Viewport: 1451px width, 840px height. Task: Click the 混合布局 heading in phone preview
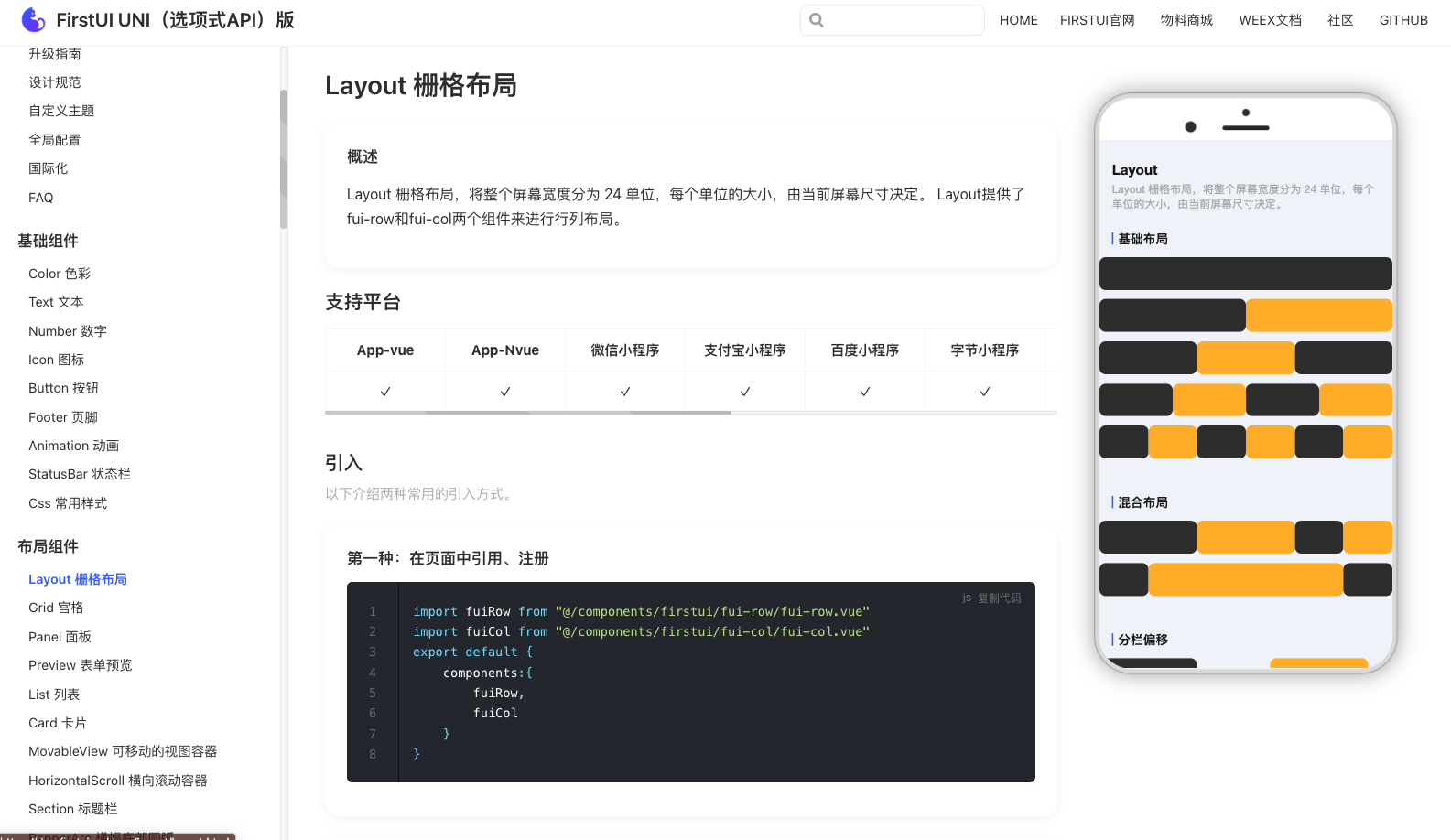(1142, 502)
